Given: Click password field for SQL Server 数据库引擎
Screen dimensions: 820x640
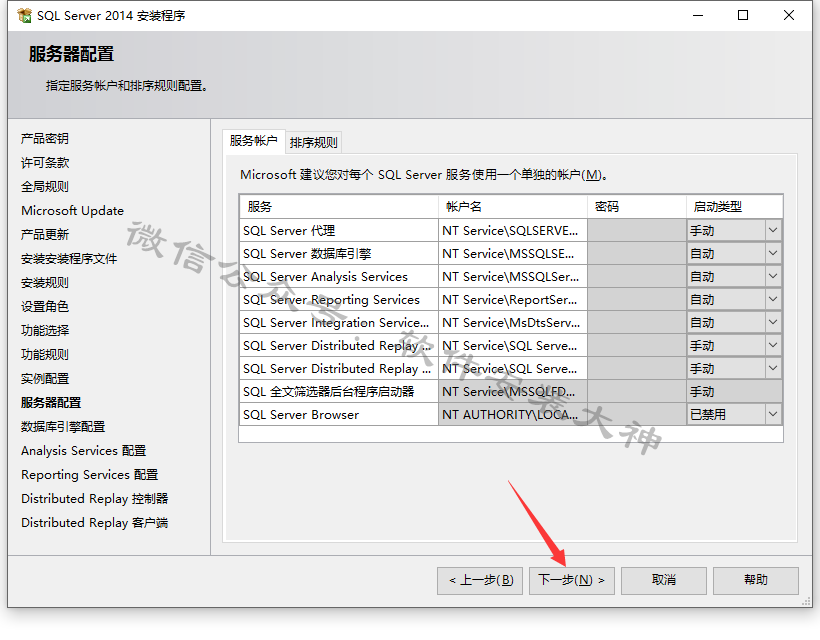Looking at the screenshot, I should coord(636,253).
